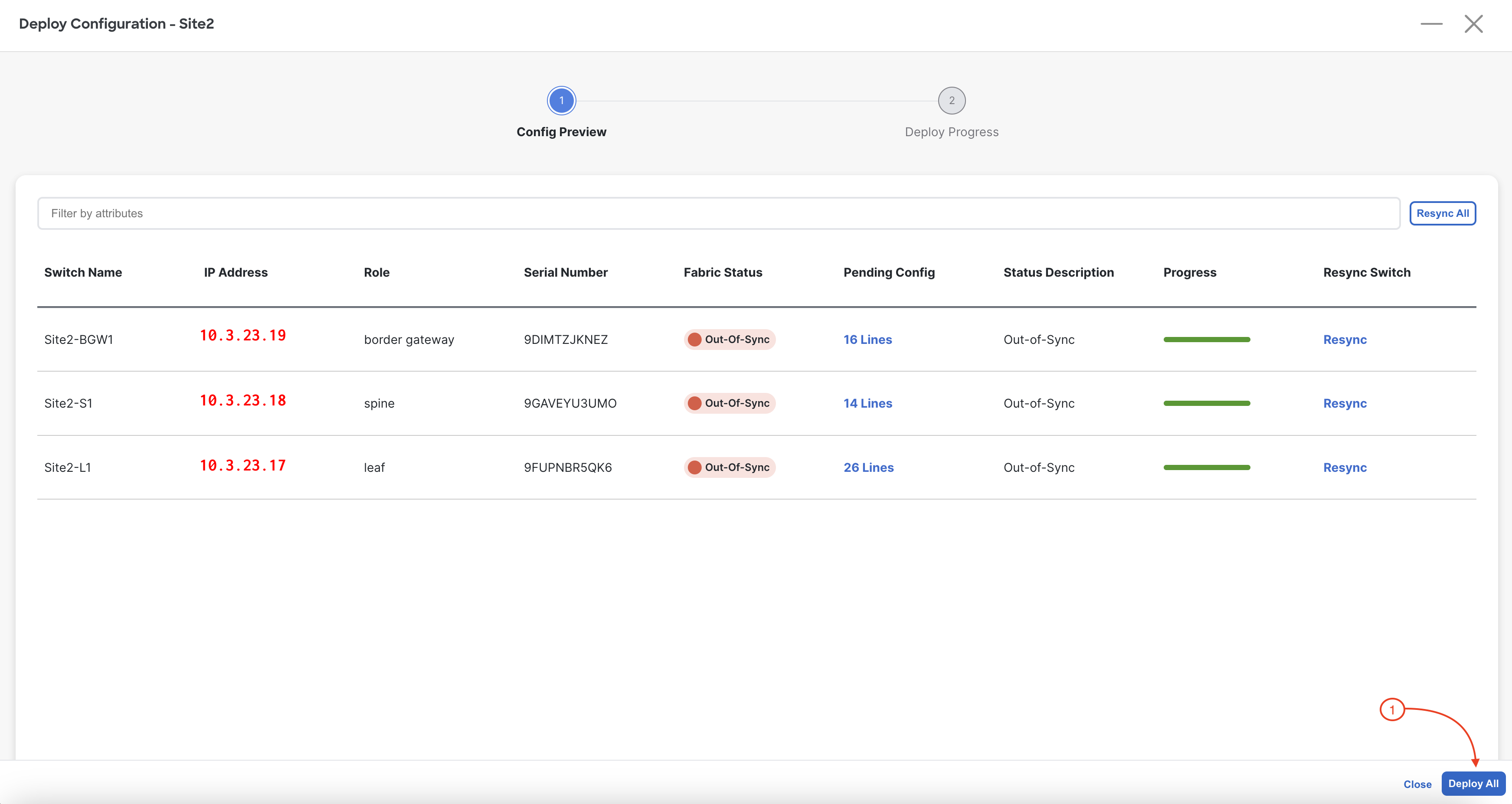This screenshot has height=804, width=1512.
Task: Resync the Site2-S1 spine switch
Action: click(1344, 403)
